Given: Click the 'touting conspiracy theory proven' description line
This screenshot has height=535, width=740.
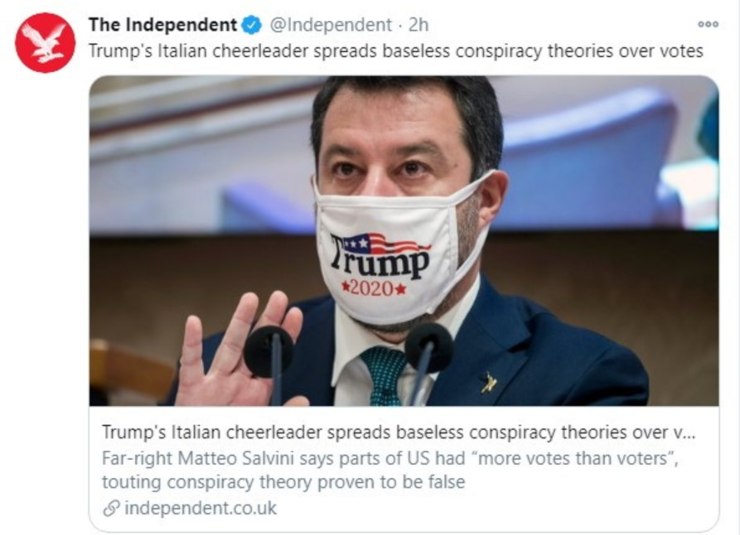Looking at the screenshot, I should pyautogui.click(x=283, y=482).
